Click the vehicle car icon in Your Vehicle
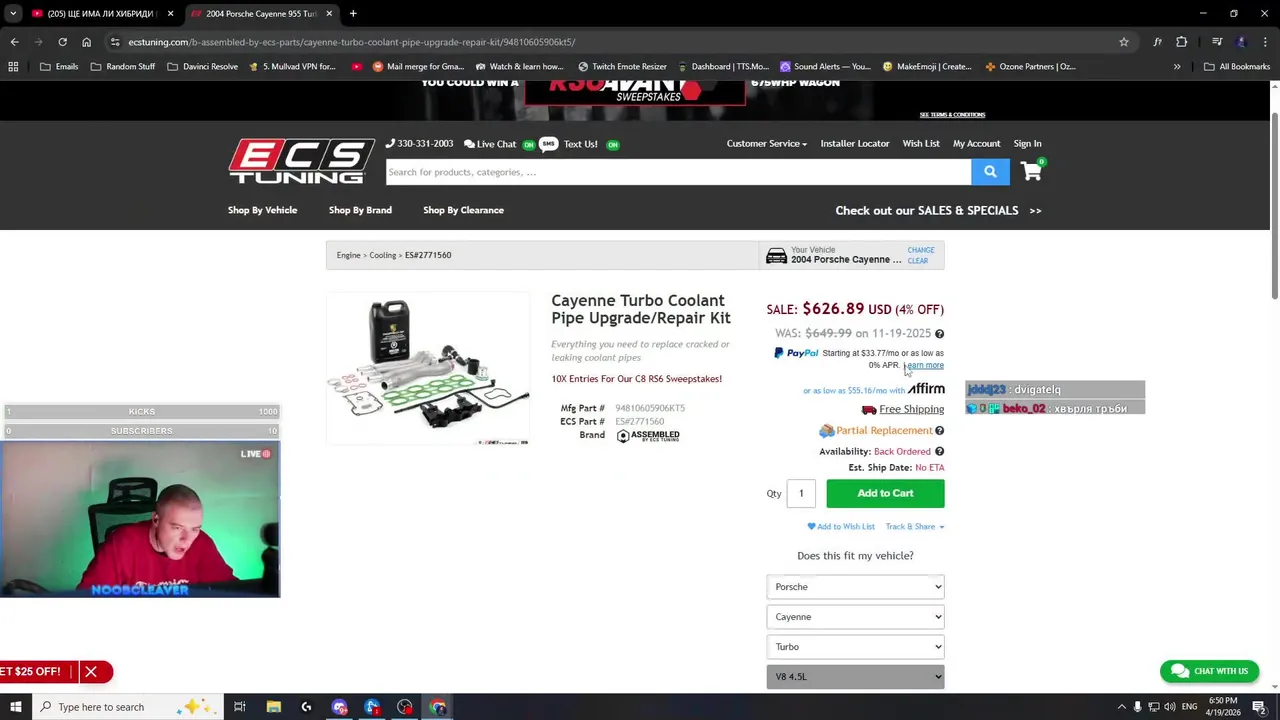1280x720 pixels. coord(776,256)
